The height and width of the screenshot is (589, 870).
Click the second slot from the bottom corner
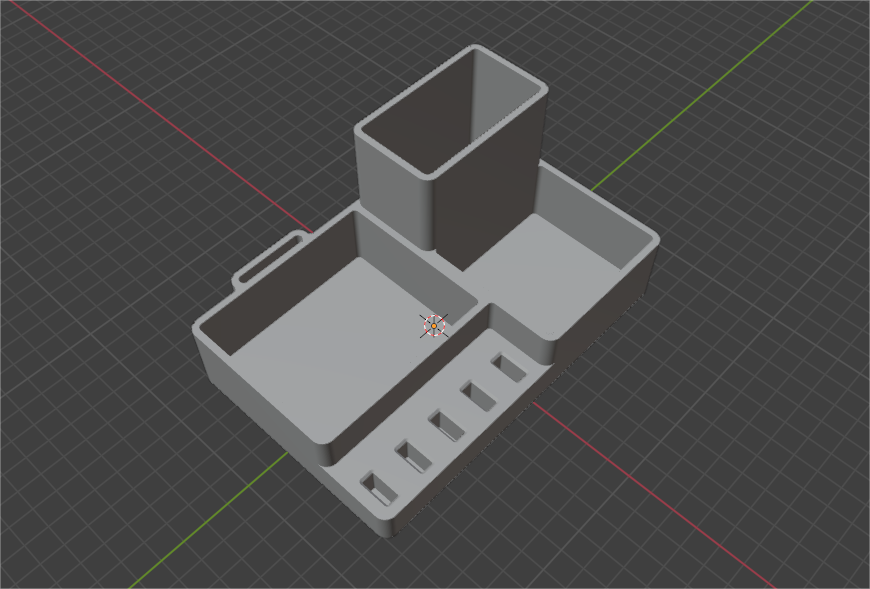[413, 456]
